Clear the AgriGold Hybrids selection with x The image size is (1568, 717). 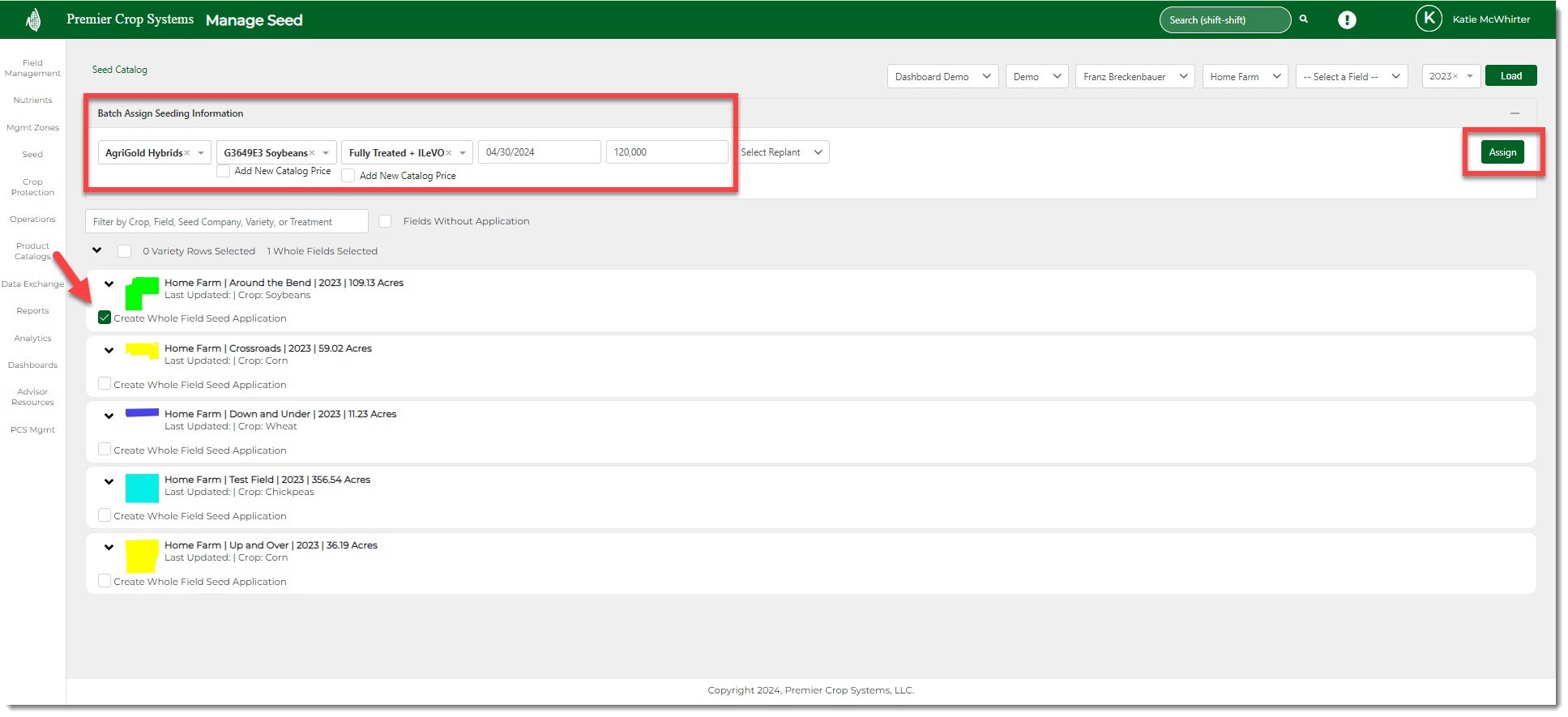(187, 153)
